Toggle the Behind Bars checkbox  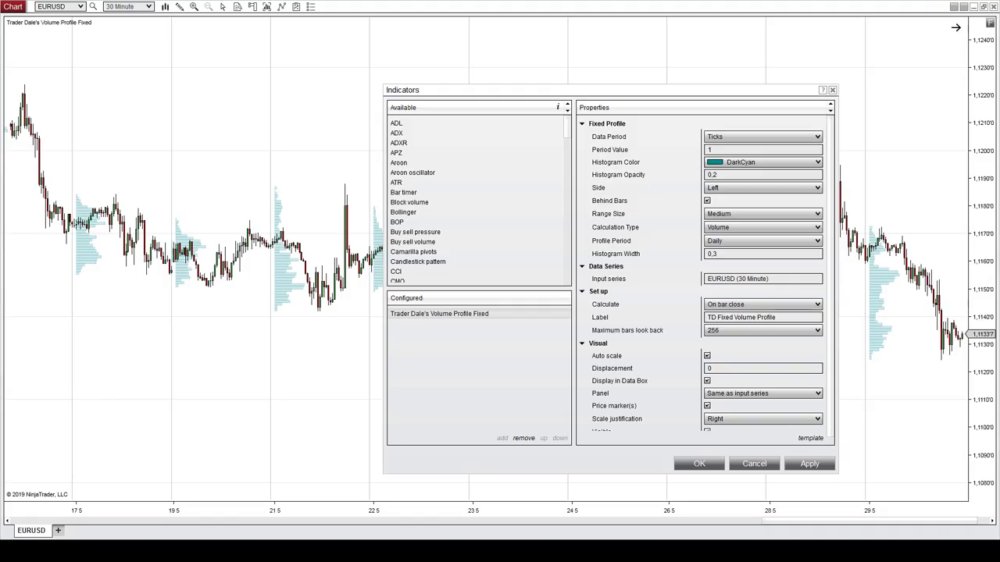pyautogui.click(x=707, y=200)
